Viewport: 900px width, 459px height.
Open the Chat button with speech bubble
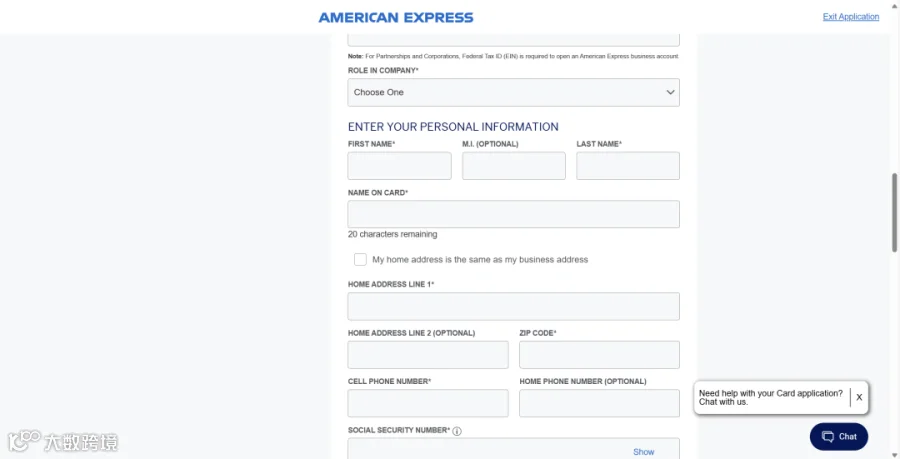839,437
